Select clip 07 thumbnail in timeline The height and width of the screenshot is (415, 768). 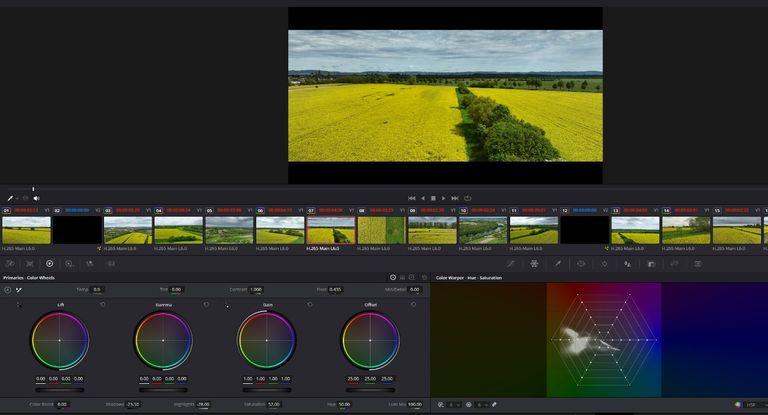click(331, 230)
